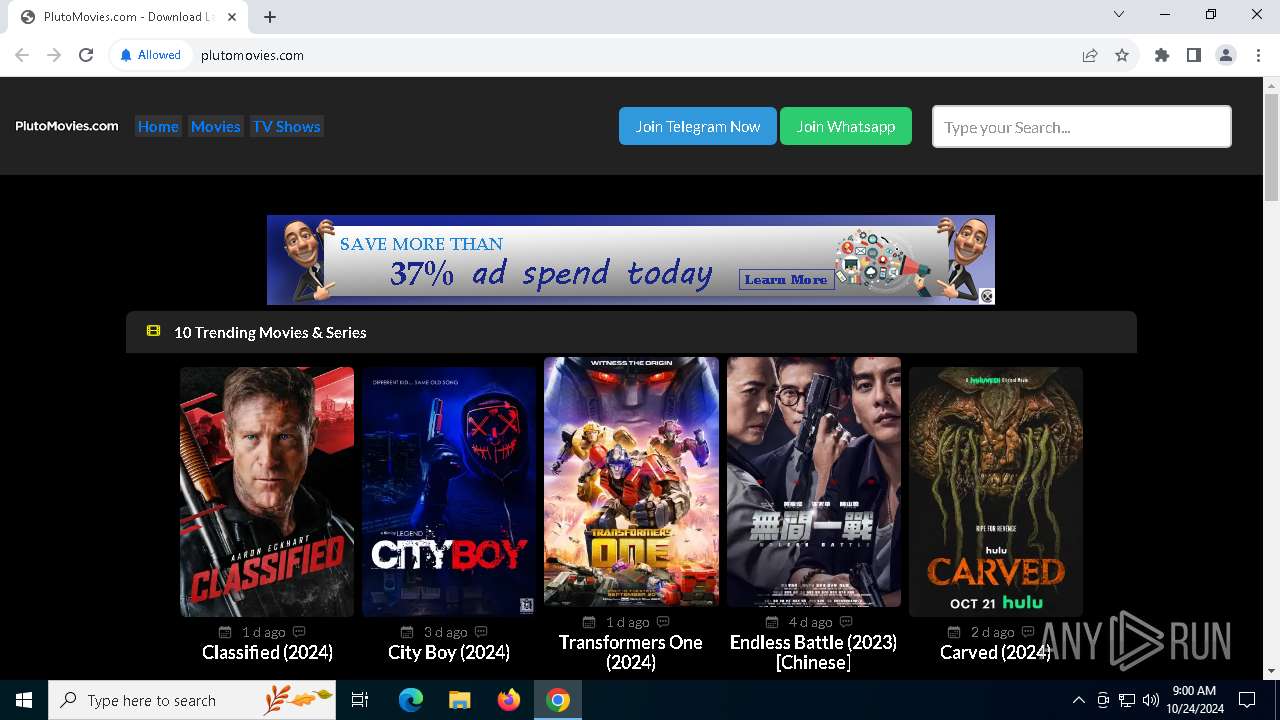This screenshot has width=1280, height=720.
Task: Click the film icon beside Trending Movies heading
Action: (153, 331)
